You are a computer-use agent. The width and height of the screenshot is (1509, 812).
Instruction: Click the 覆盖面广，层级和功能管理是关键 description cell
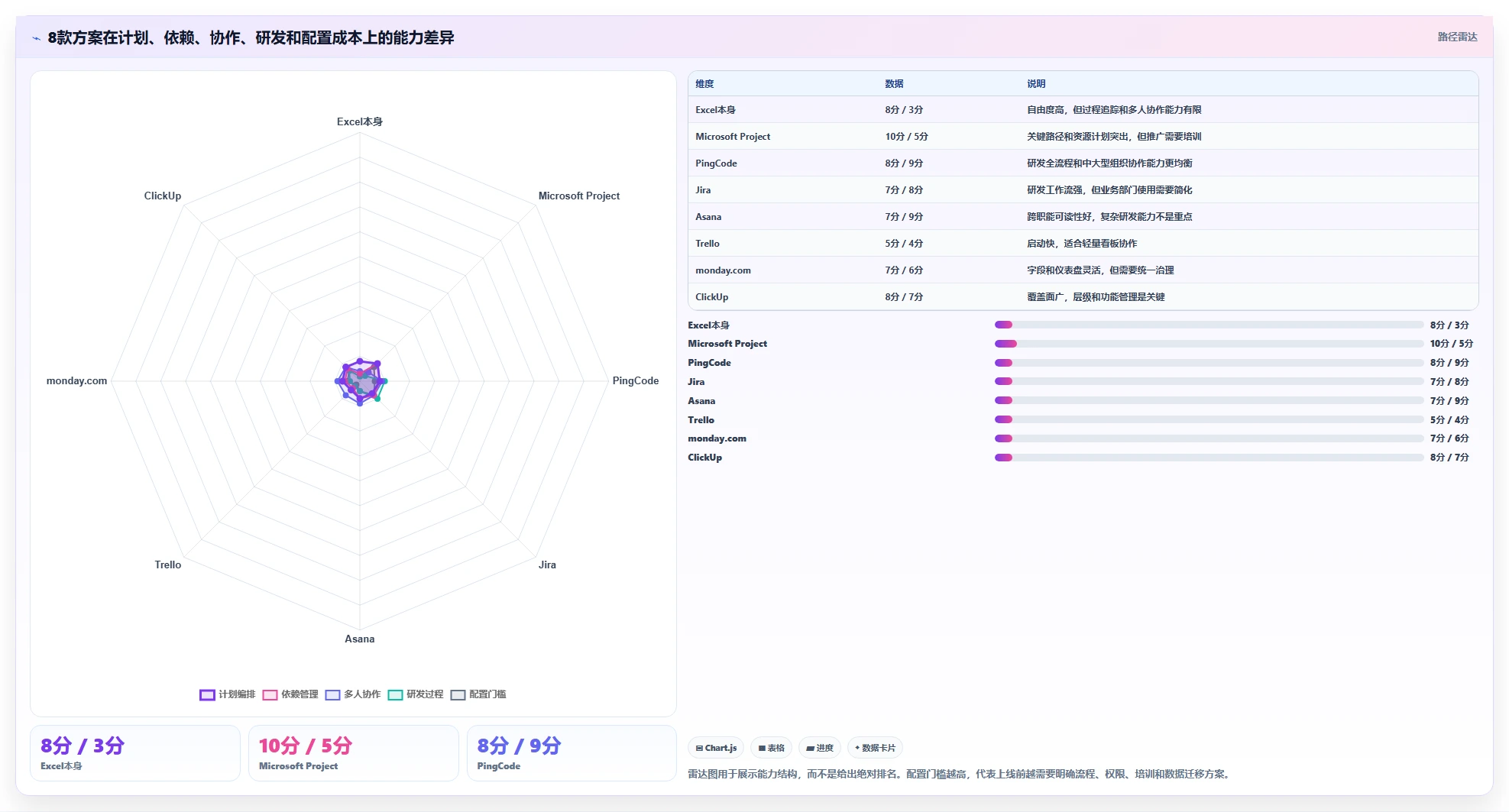point(1096,297)
